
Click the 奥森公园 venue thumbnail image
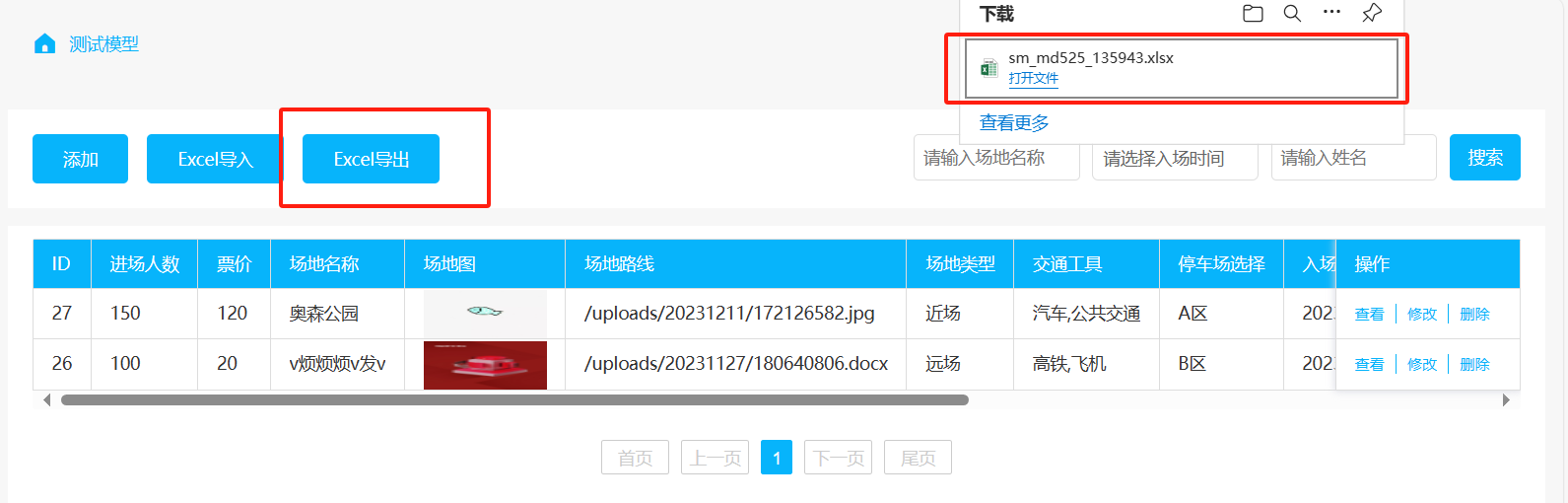[485, 314]
